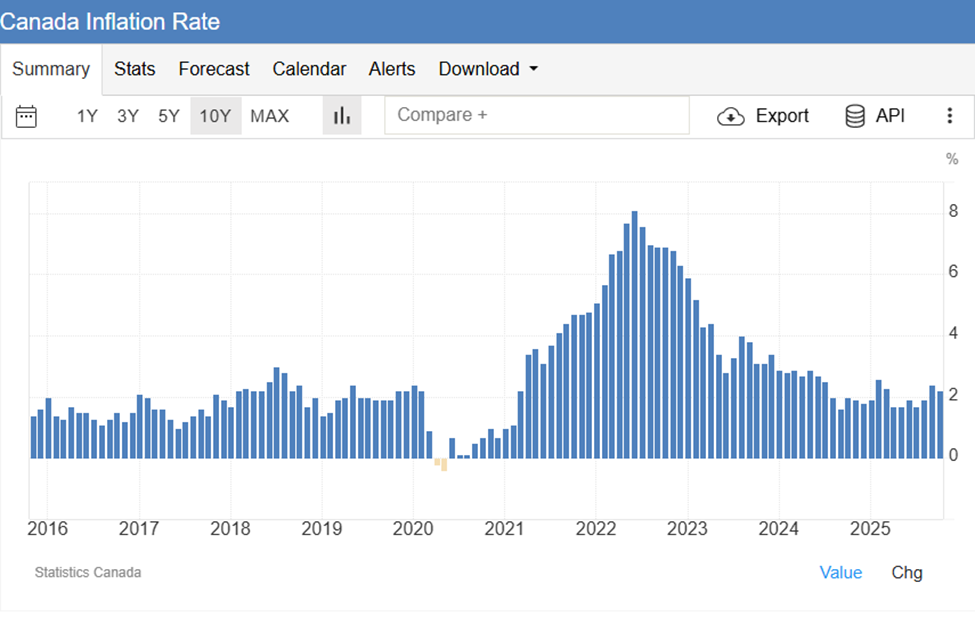Expand the Download dropdown menu
The height and width of the screenshot is (624, 975).
point(488,69)
